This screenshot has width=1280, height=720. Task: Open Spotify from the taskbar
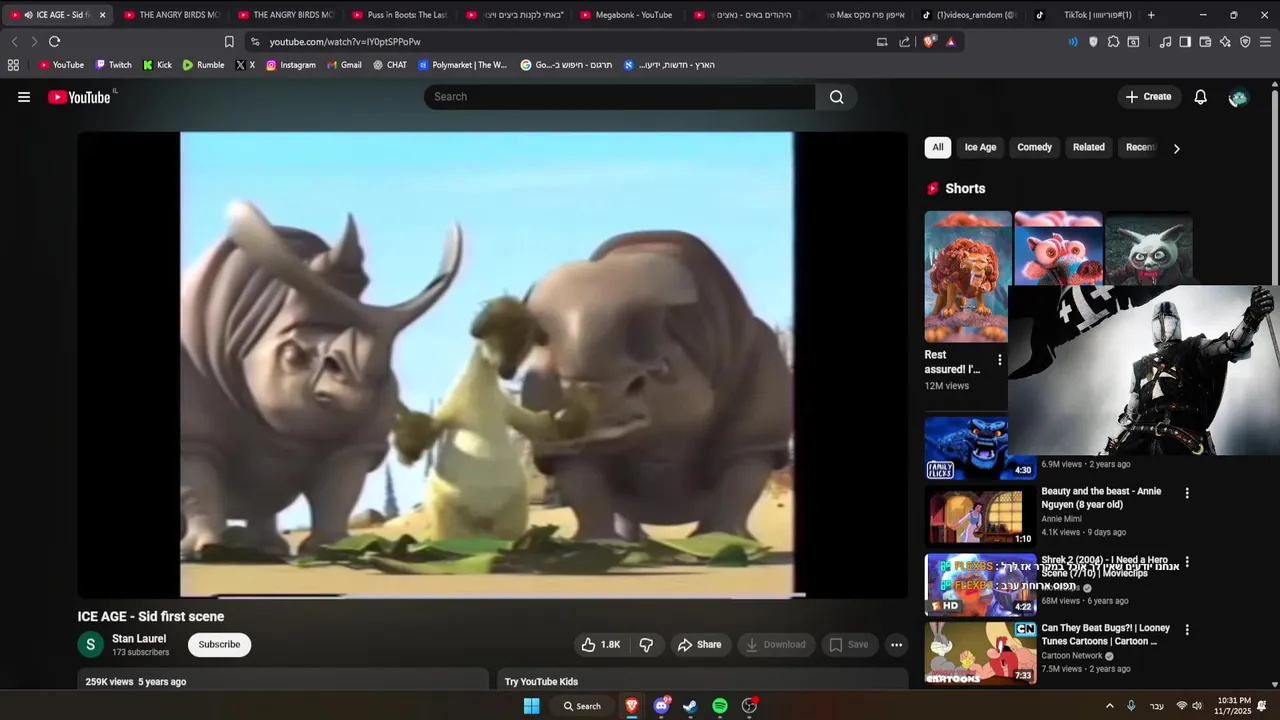720,706
